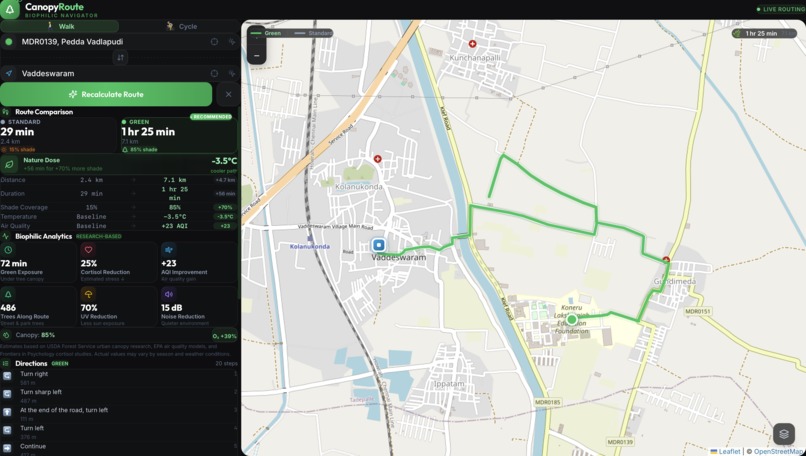Click the green origin dot beside MDR0139
The width and height of the screenshot is (806, 456).
[9, 42]
